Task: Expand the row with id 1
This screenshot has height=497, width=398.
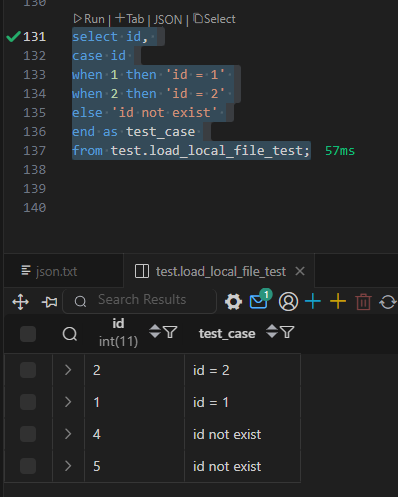Action: pos(68,402)
